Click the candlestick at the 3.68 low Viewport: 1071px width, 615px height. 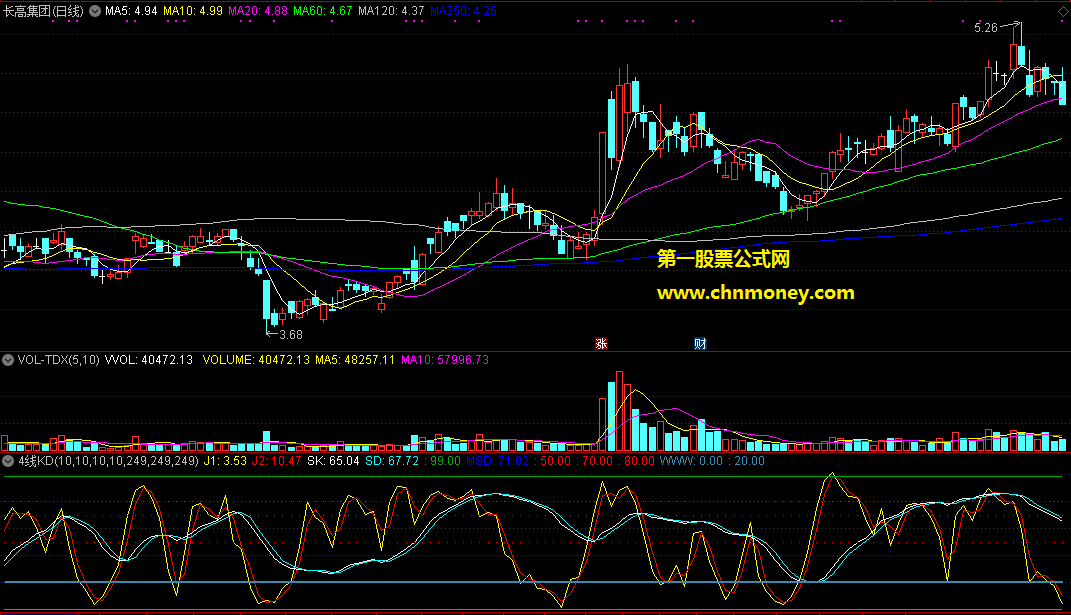266,301
